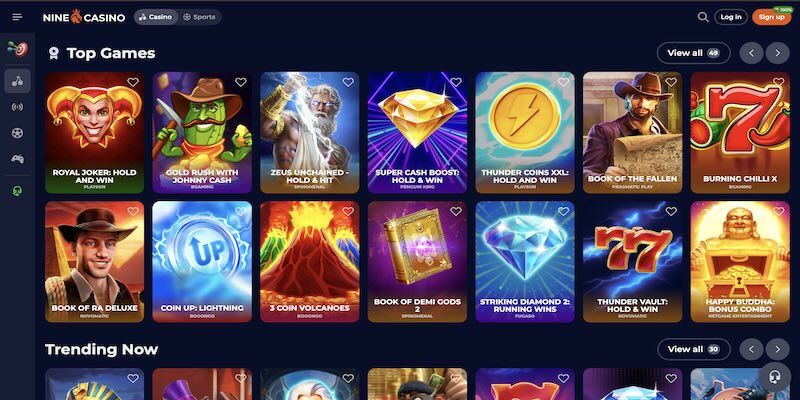
Task: Click the Log in button
Action: (x=731, y=17)
